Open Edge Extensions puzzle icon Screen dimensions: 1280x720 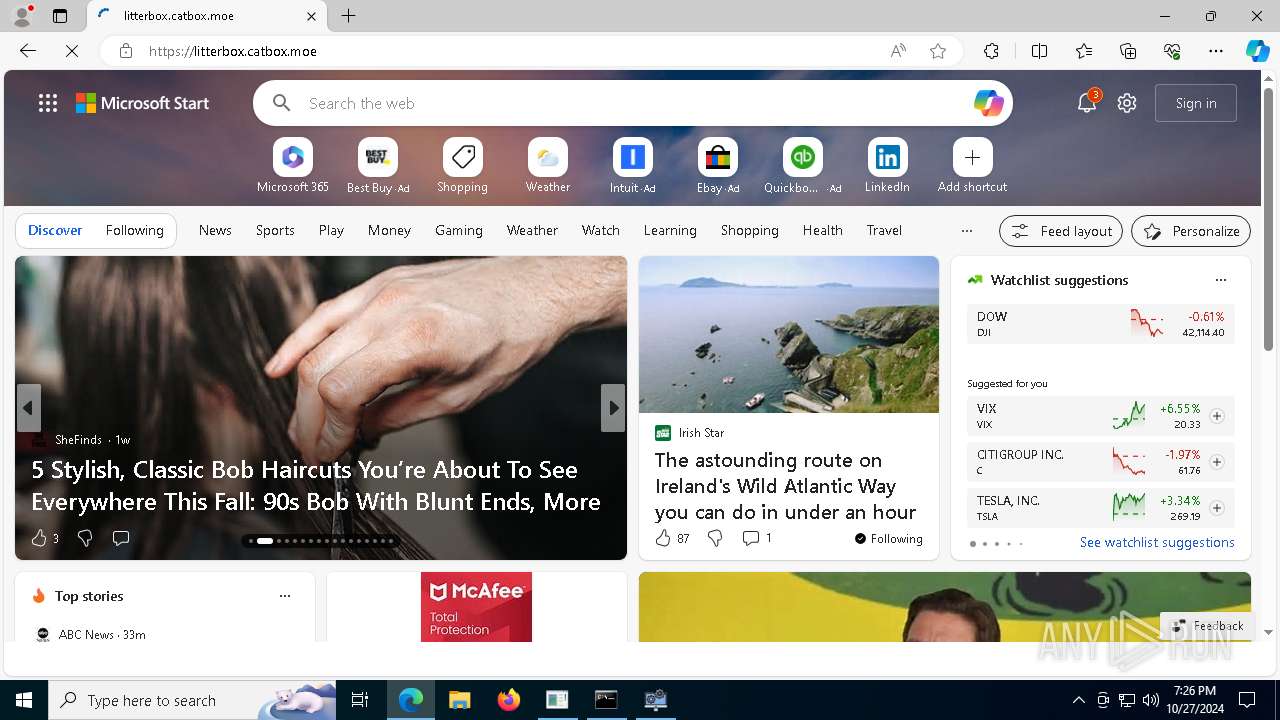pos(991,51)
